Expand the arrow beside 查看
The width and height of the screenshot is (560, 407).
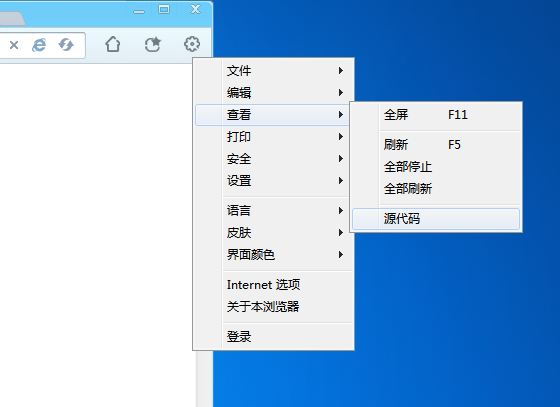[x=341, y=115]
